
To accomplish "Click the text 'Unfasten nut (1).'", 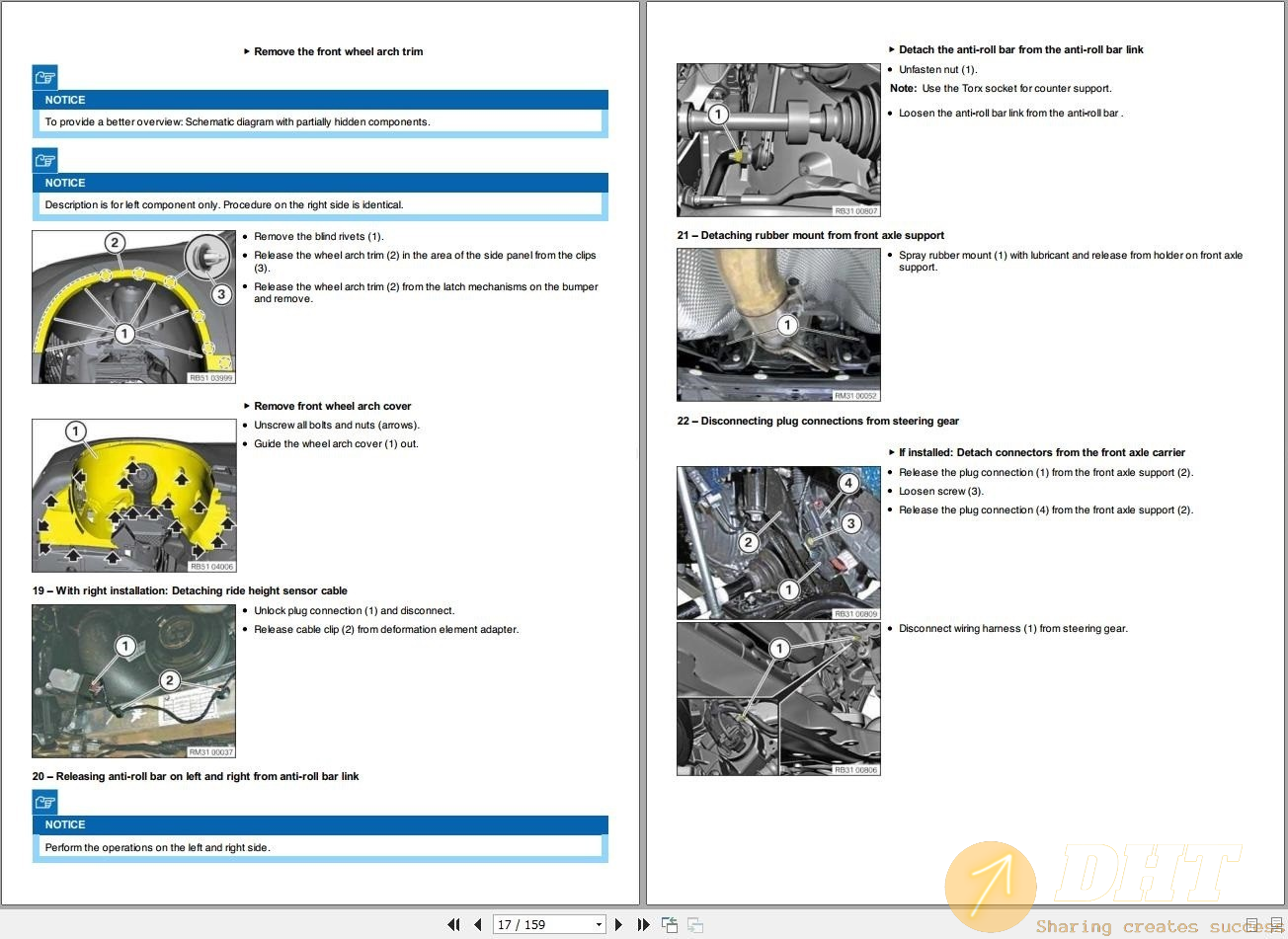I will click(x=937, y=69).
